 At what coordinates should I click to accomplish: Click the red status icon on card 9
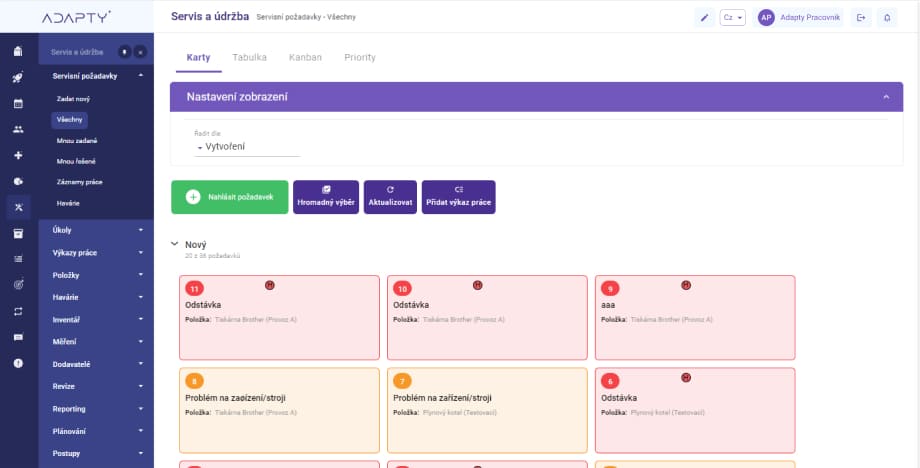(x=685, y=285)
